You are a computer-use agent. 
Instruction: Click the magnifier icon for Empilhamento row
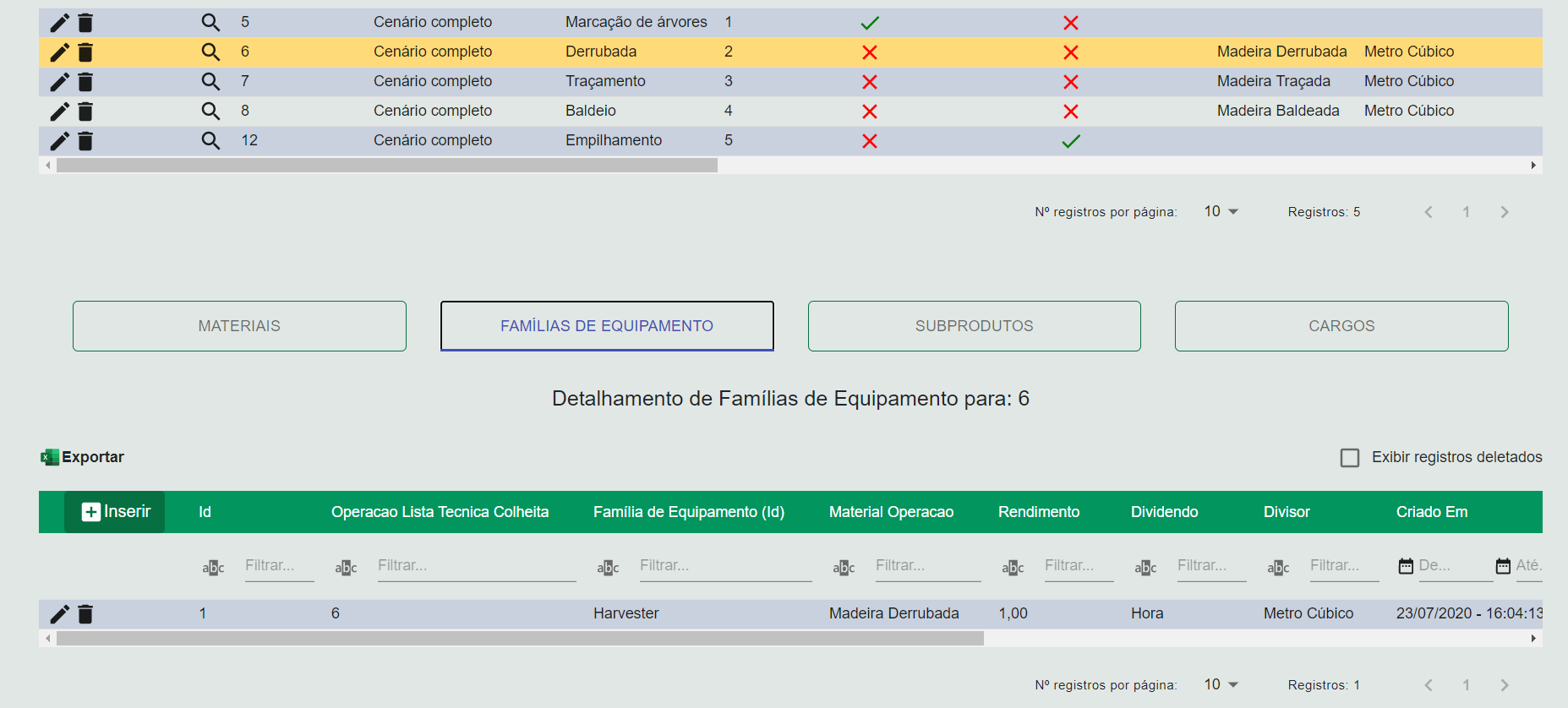coord(210,140)
